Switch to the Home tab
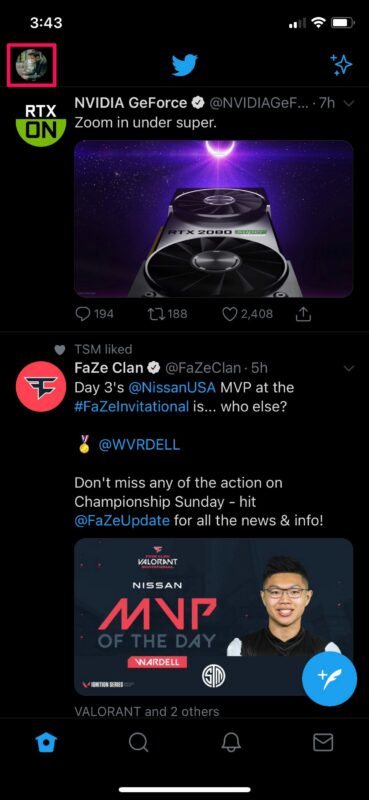Viewport: 369px width, 800px height. (46, 742)
